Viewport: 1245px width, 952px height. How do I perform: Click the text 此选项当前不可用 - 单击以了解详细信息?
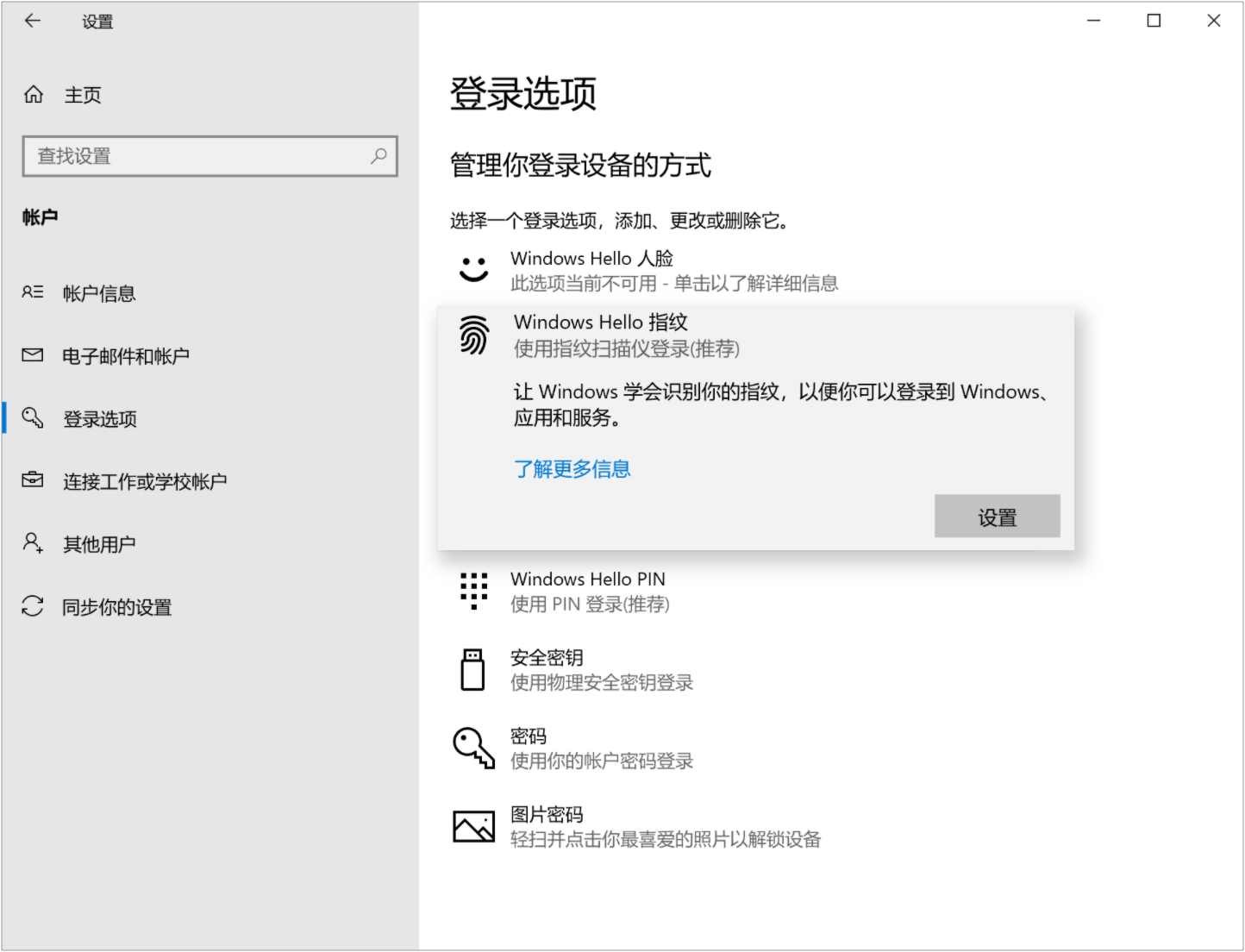(674, 284)
